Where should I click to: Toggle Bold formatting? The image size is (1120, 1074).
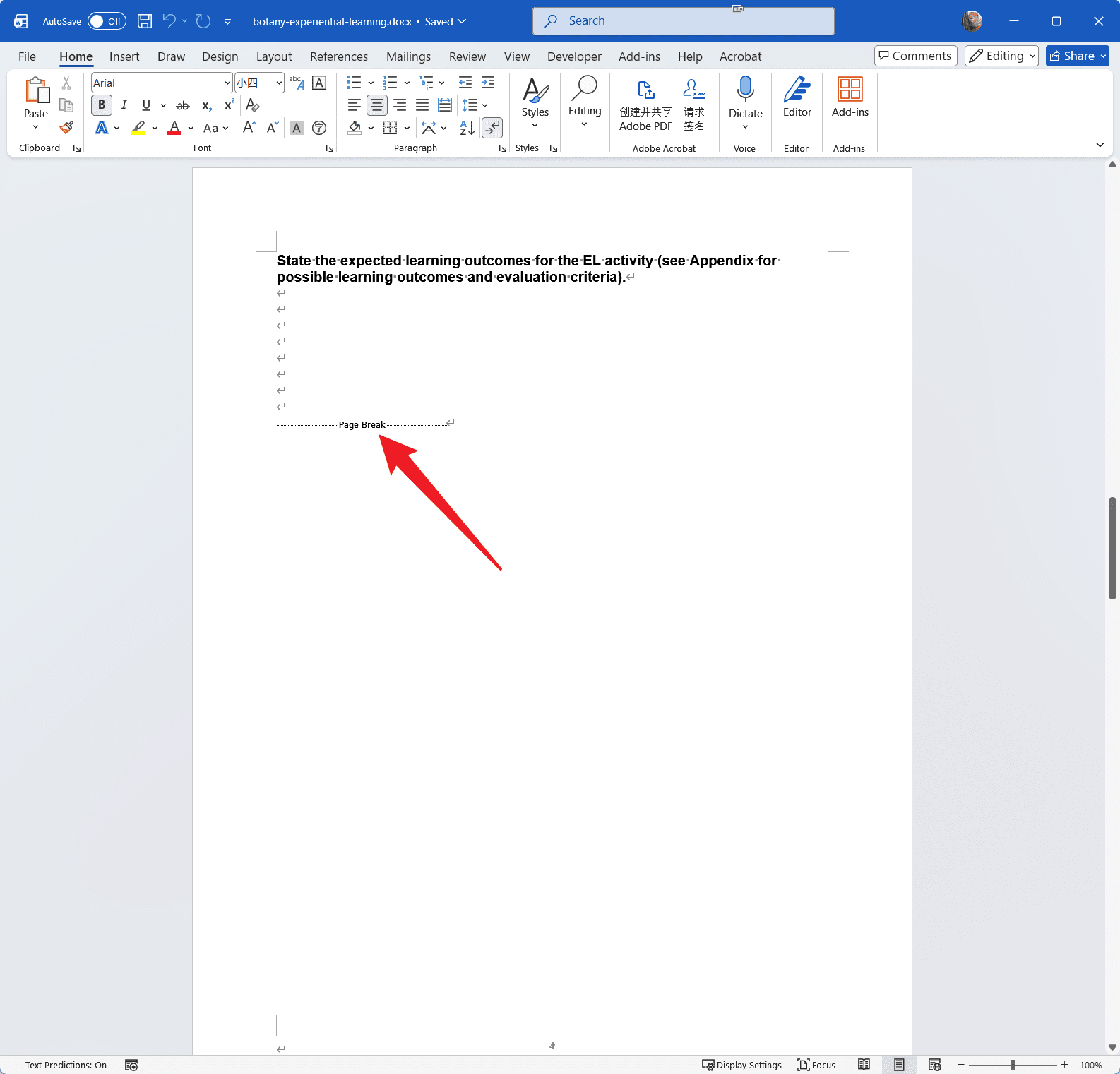(102, 105)
